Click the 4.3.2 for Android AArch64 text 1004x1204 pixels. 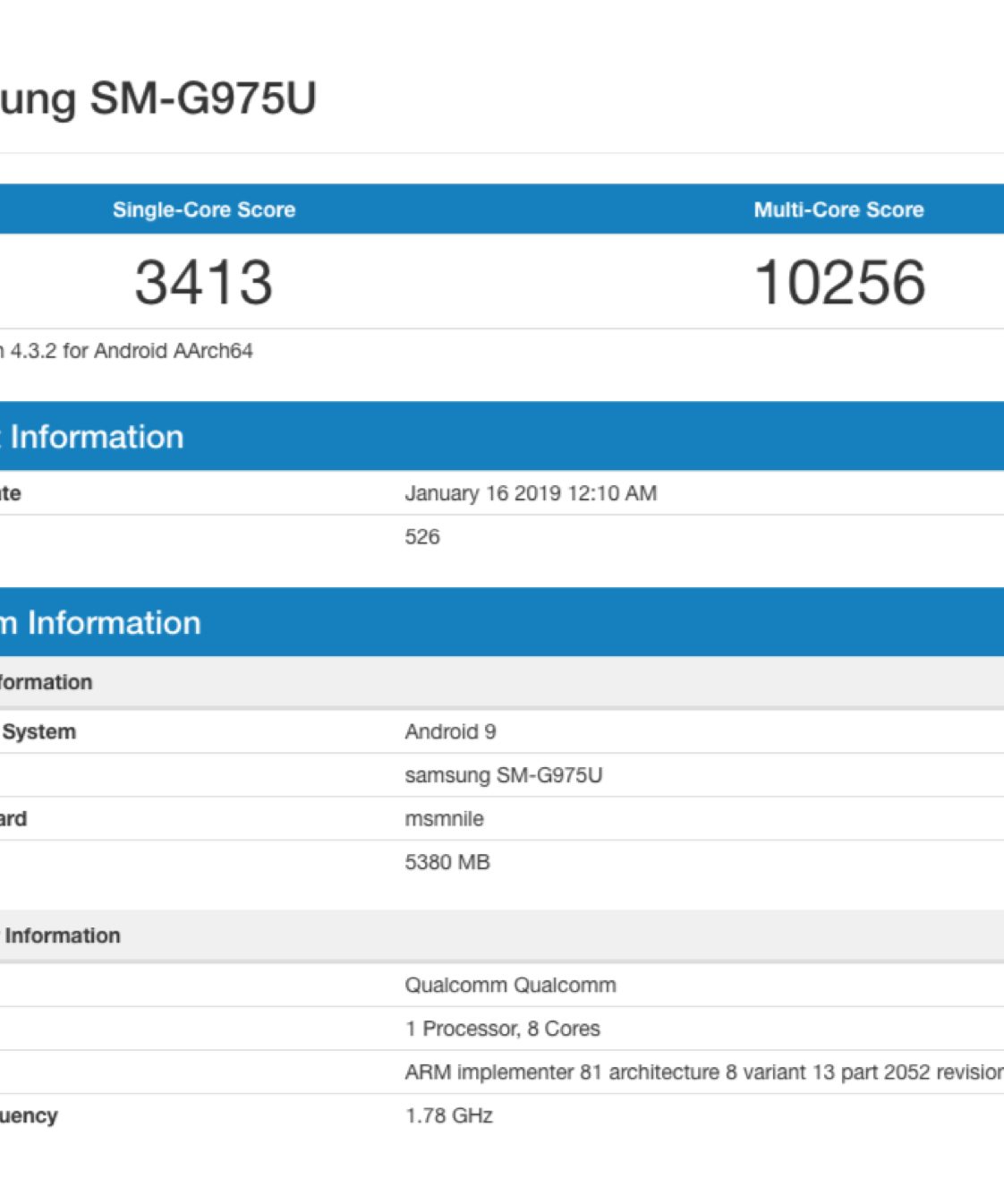coord(130,351)
